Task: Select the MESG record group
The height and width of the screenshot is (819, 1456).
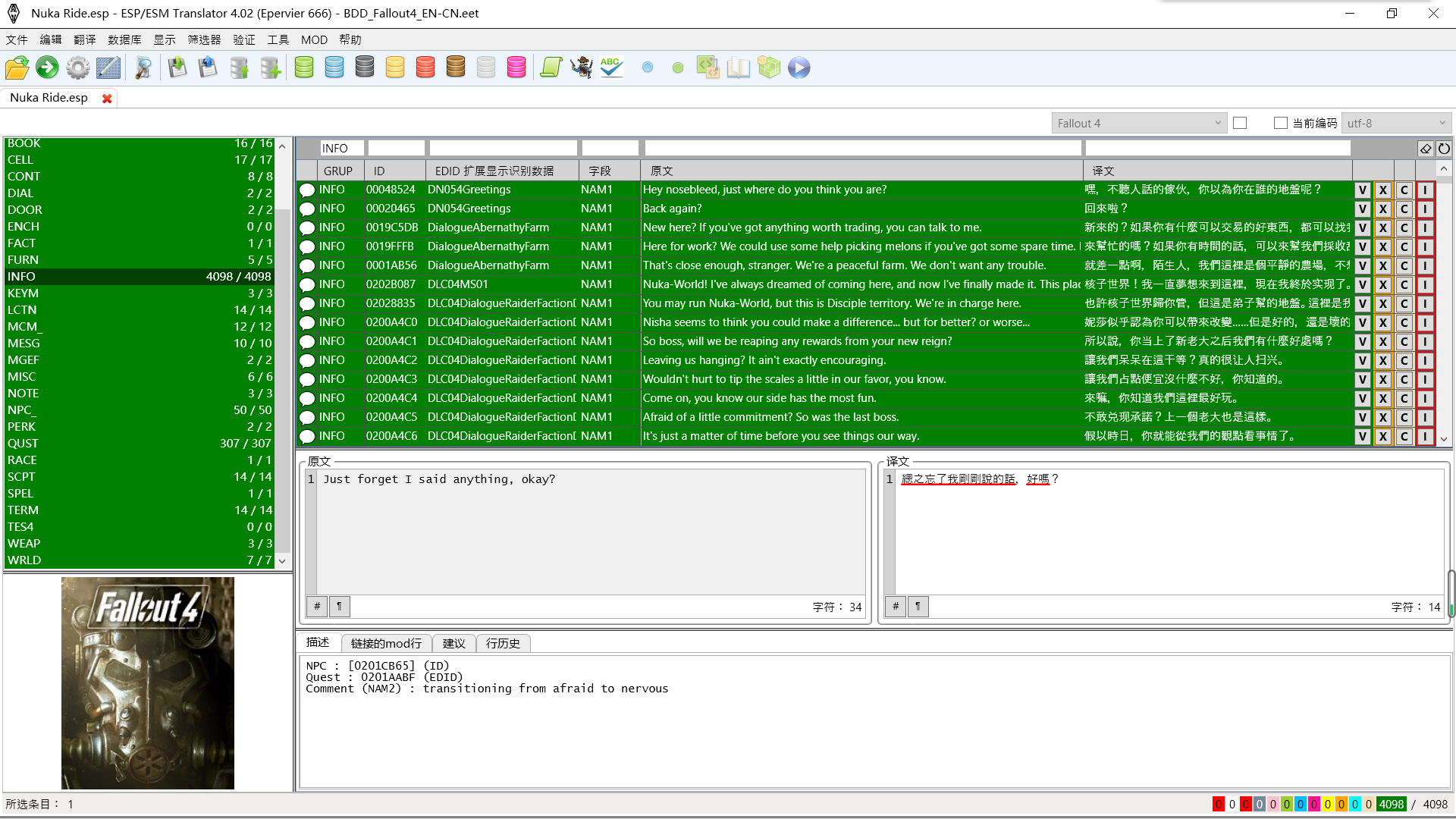Action: click(140, 344)
